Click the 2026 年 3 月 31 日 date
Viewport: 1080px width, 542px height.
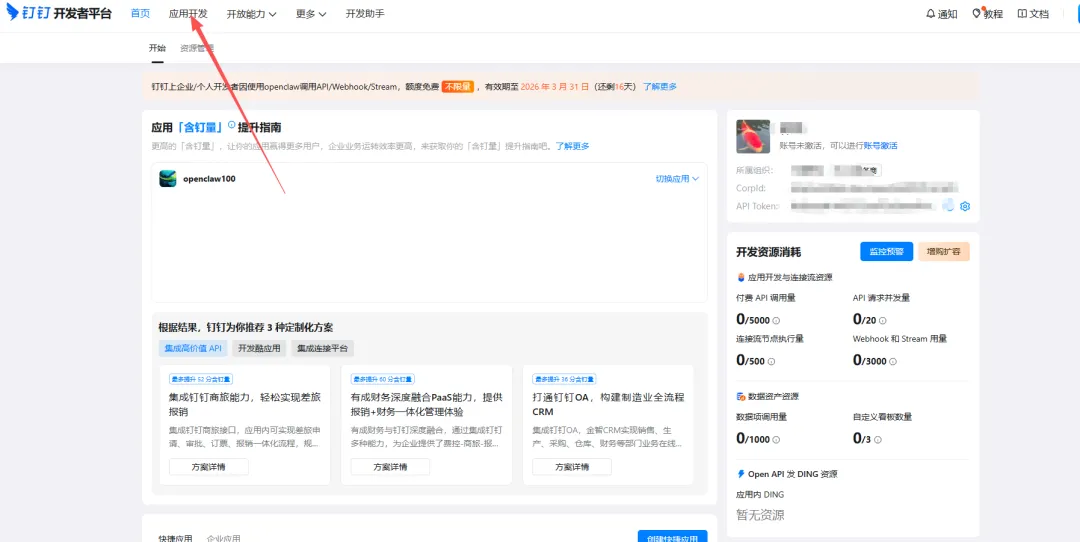555,87
